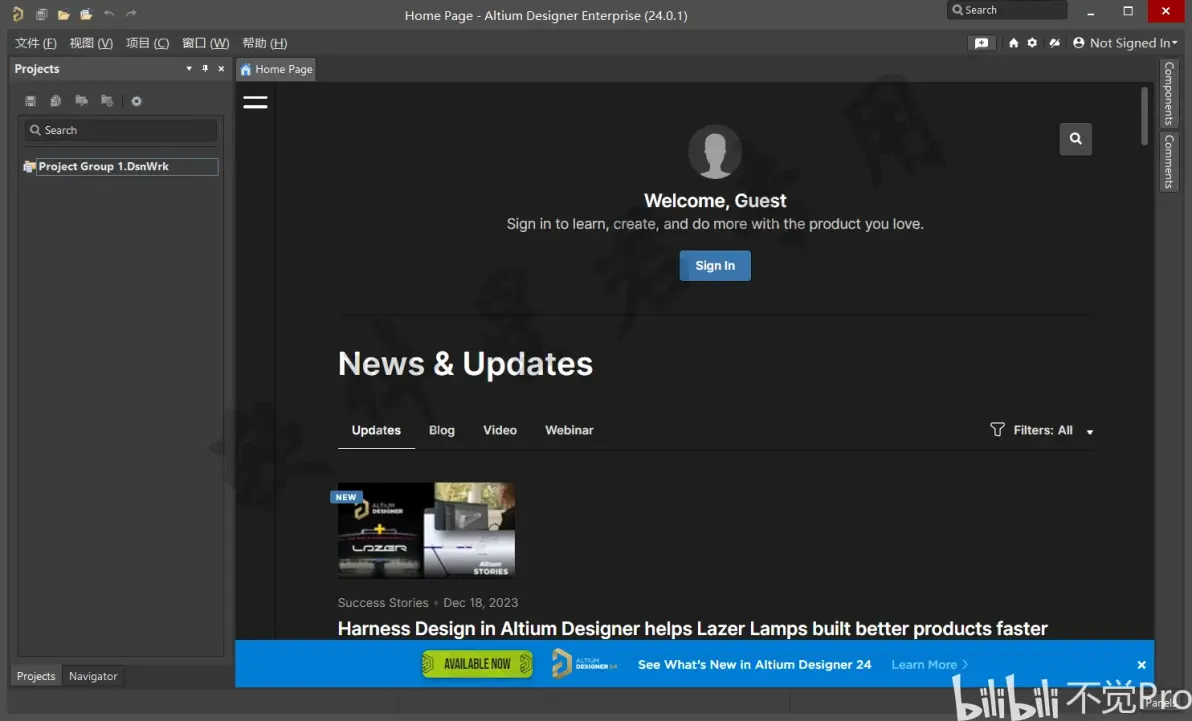
Task: Click the disconnected notifications icon
Action: 1054,43
